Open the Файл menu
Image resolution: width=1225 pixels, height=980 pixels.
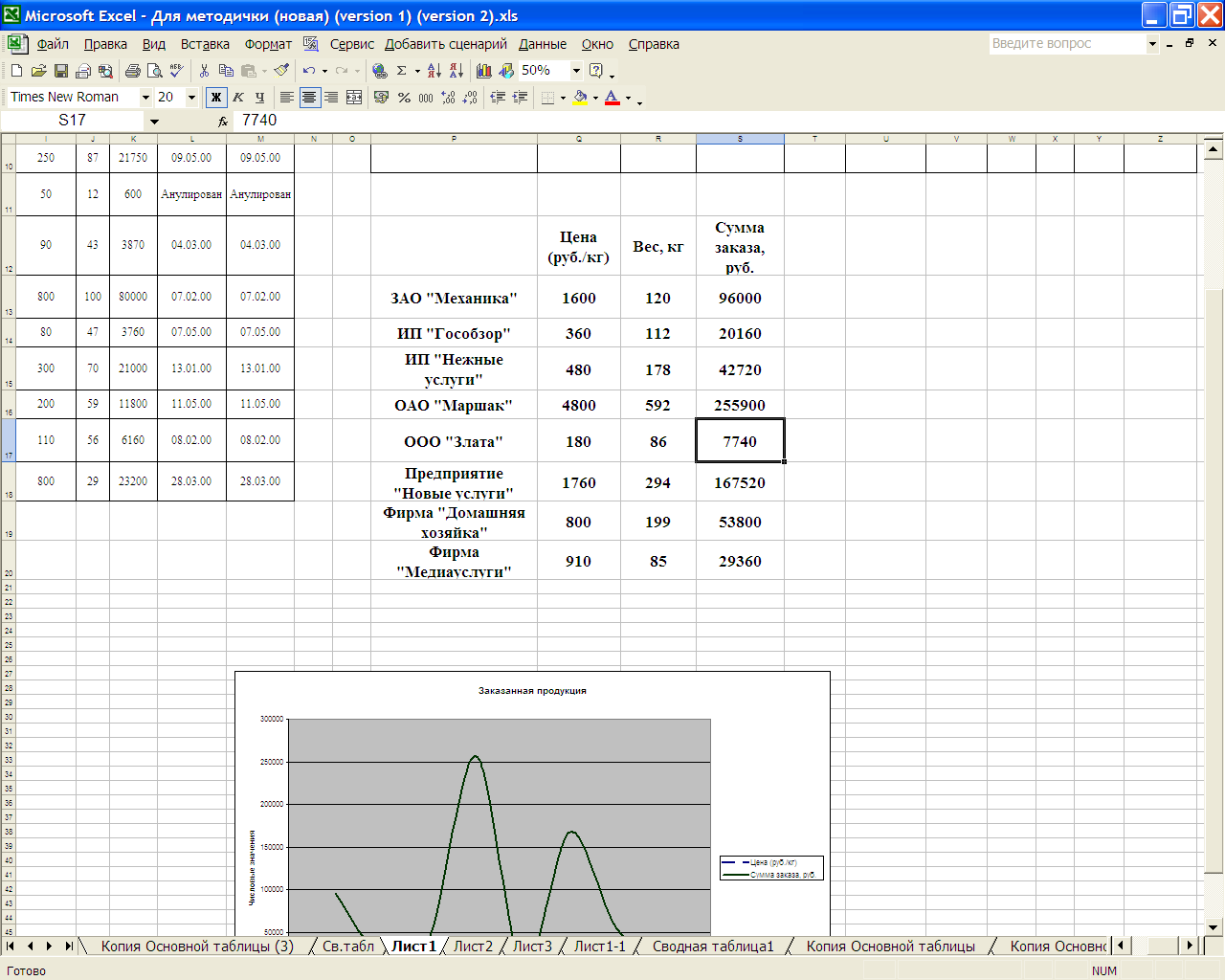pyautogui.click(x=53, y=44)
